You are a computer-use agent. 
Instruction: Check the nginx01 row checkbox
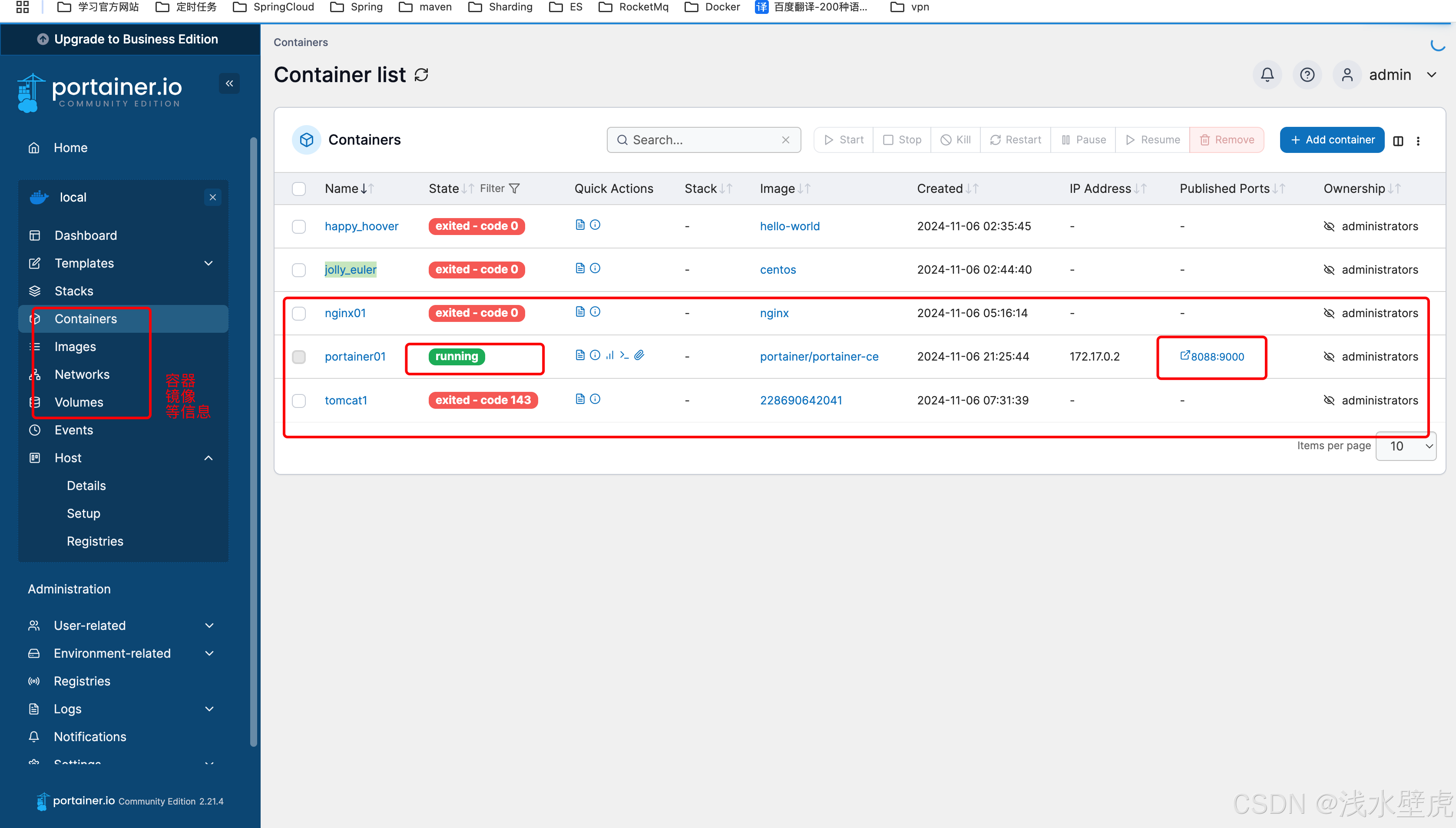(299, 313)
